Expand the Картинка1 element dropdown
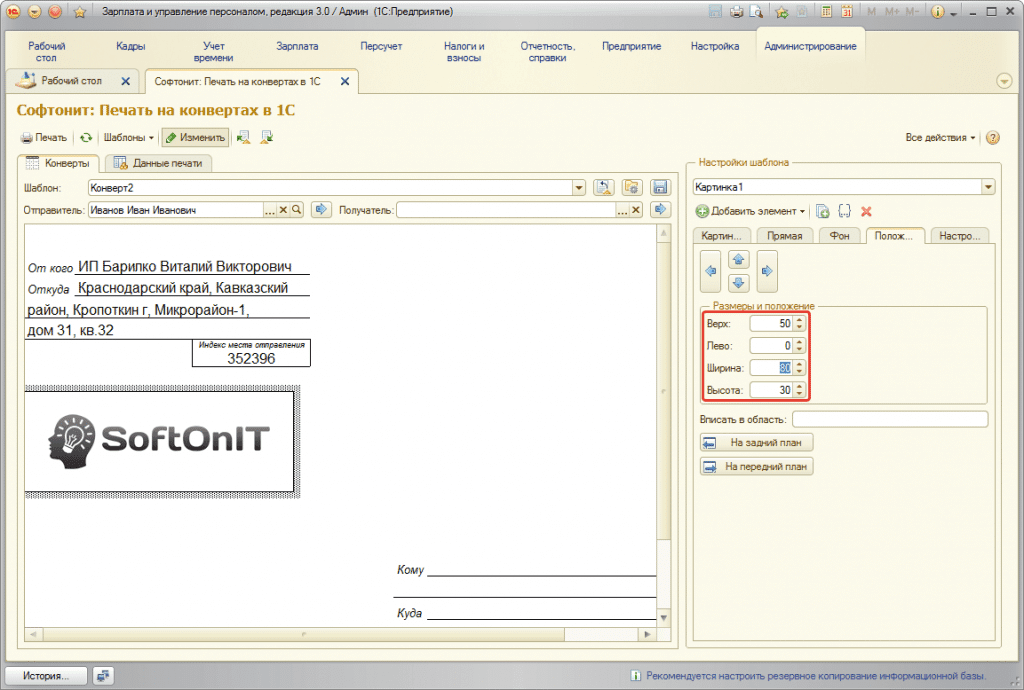The image size is (1024, 690). (988, 187)
